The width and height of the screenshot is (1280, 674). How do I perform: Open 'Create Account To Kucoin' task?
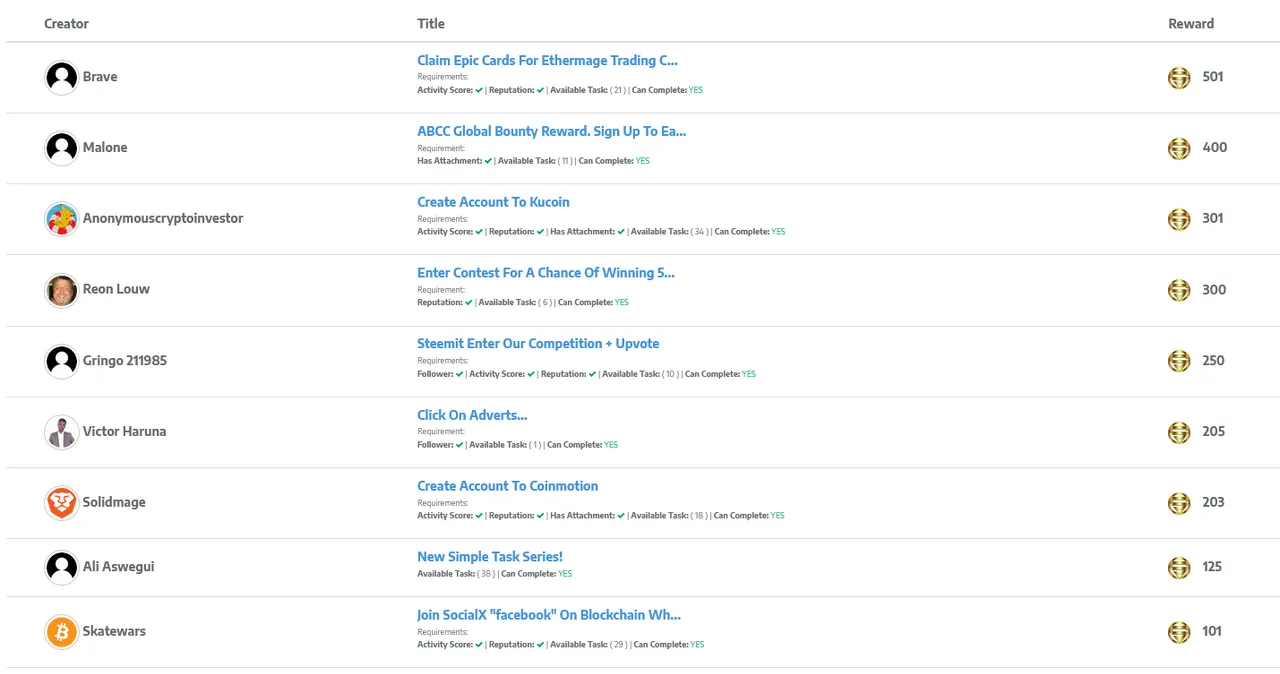point(493,202)
